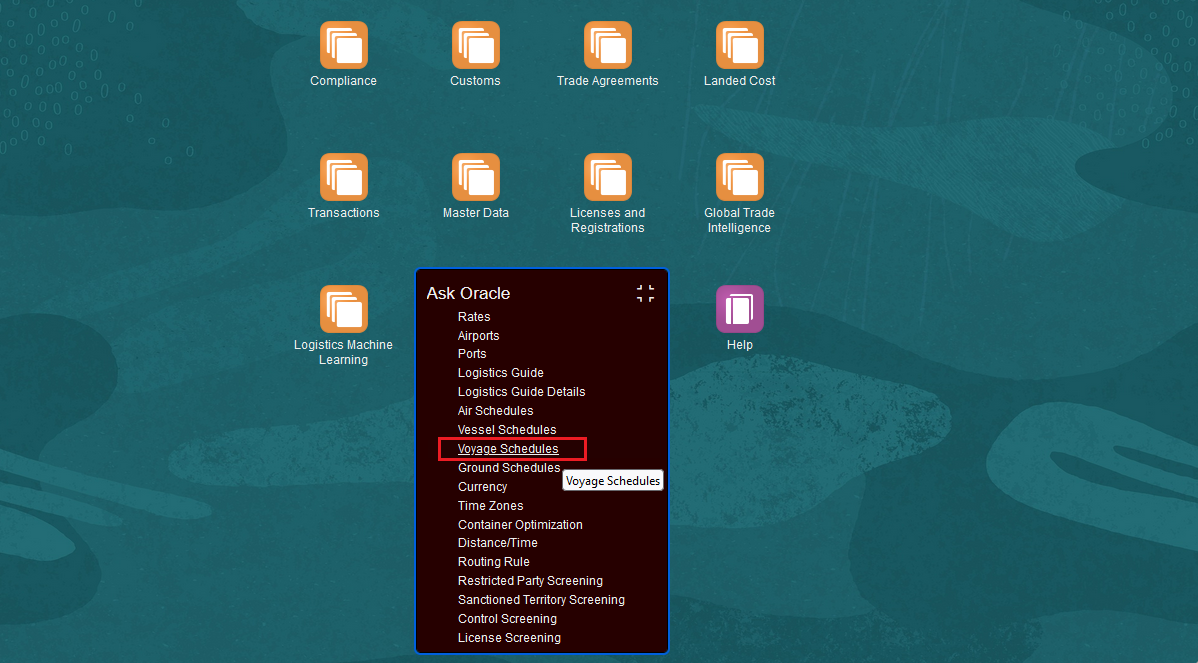Select Rates in Ask Oracle
The height and width of the screenshot is (663, 1198).
click(x=474, y=316)
